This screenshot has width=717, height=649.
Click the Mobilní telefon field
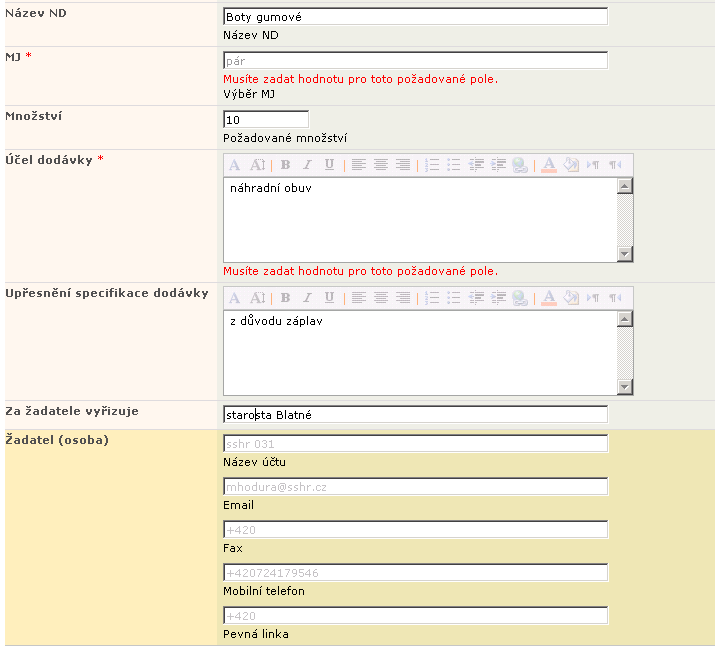pyautogui.click(x=416, y=573)
